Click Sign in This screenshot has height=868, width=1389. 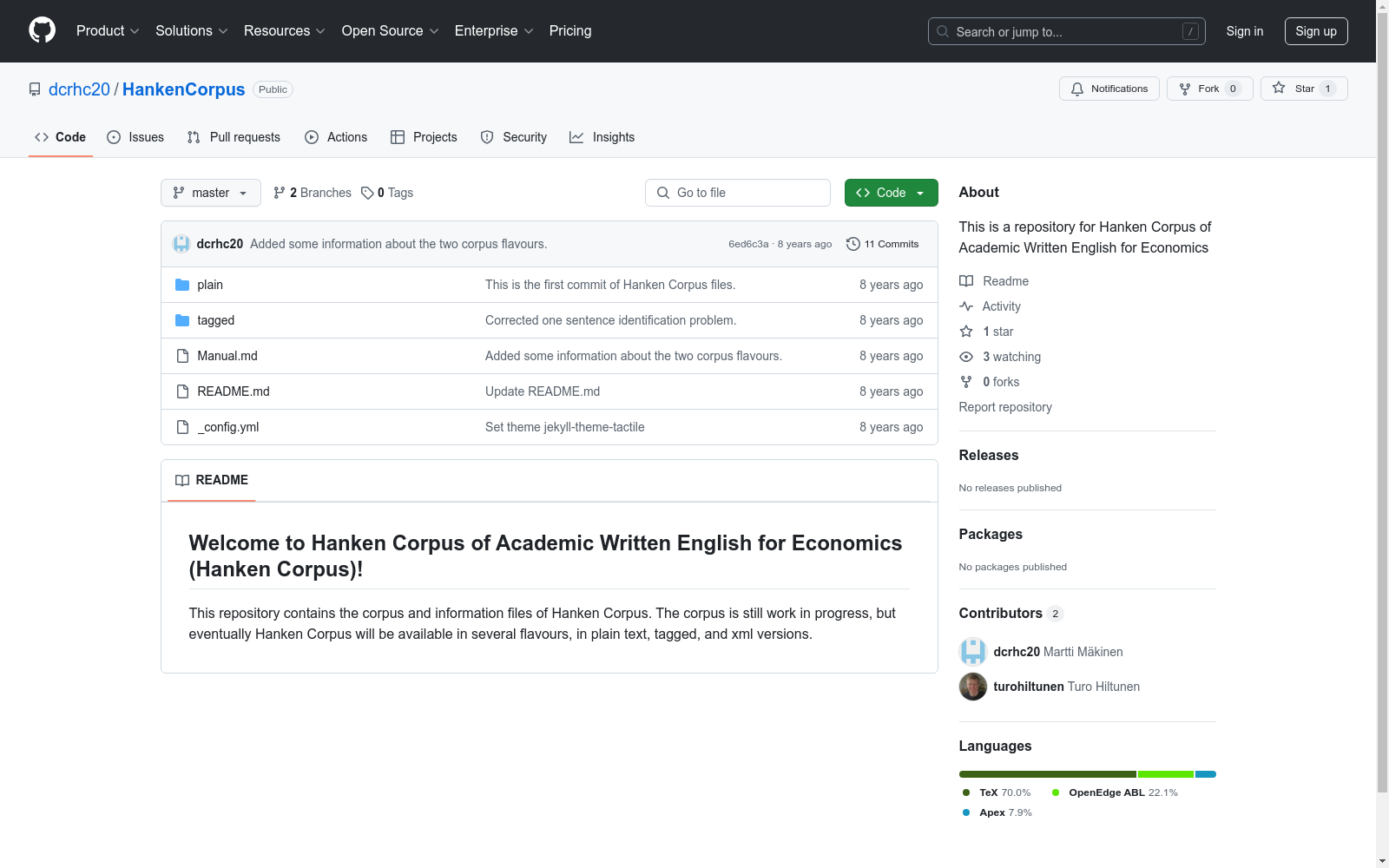(1245, 31)
